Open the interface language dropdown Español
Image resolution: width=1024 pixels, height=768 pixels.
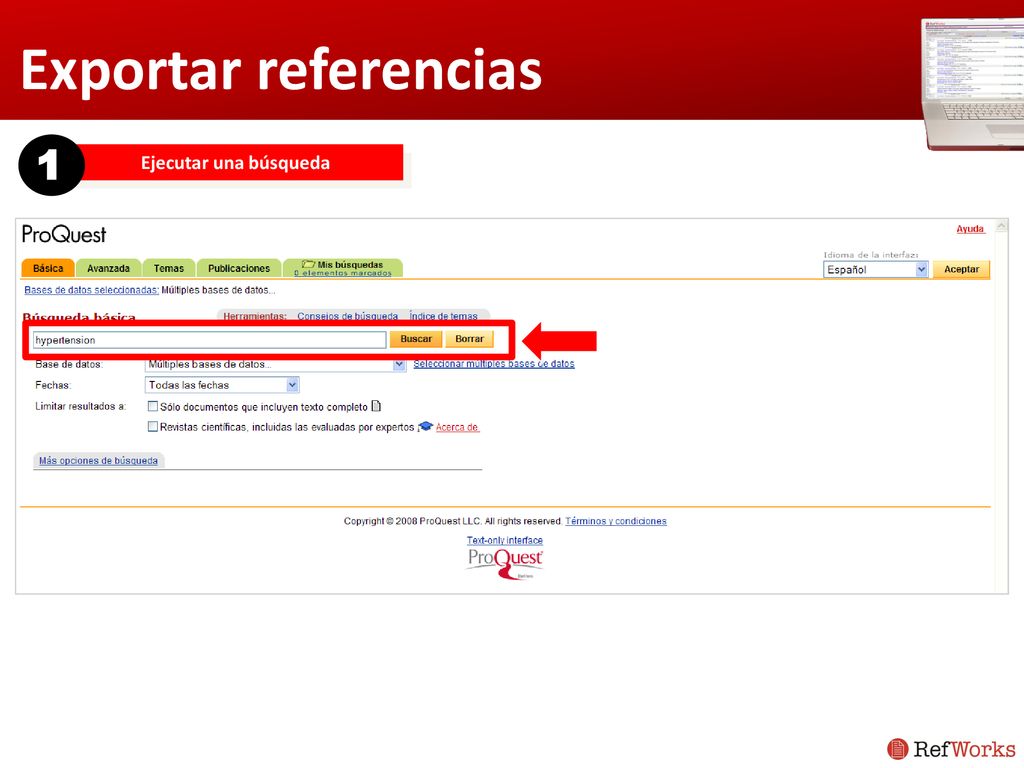(875, 269)
